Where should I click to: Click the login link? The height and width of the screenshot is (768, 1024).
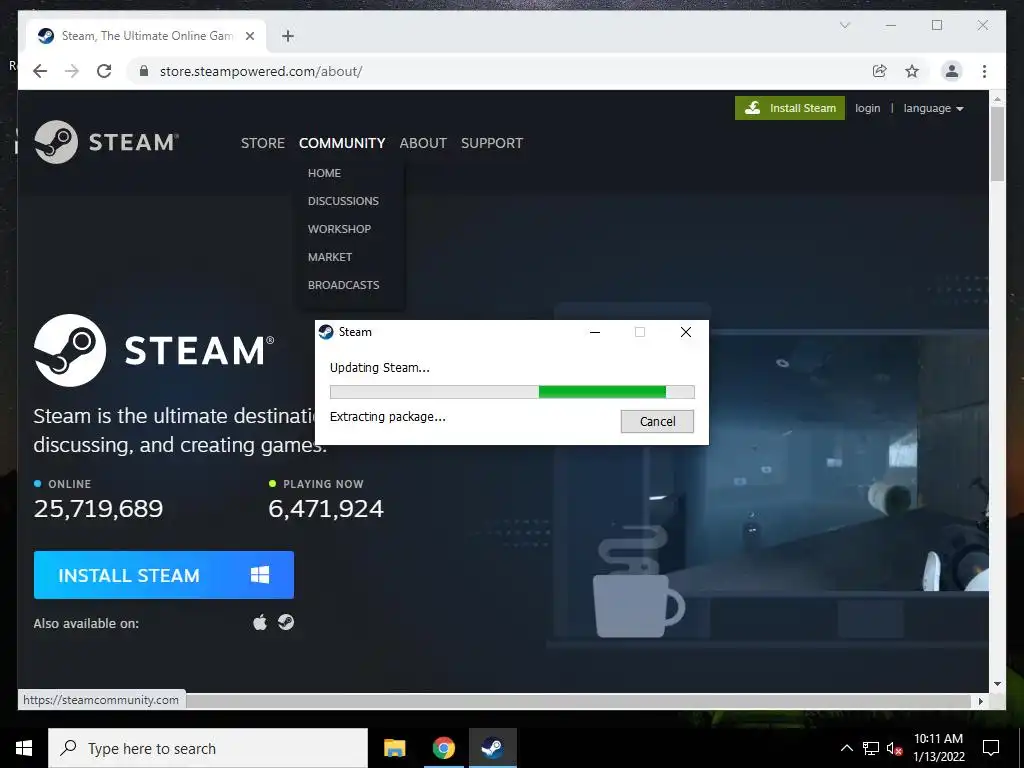coord(867,108)
